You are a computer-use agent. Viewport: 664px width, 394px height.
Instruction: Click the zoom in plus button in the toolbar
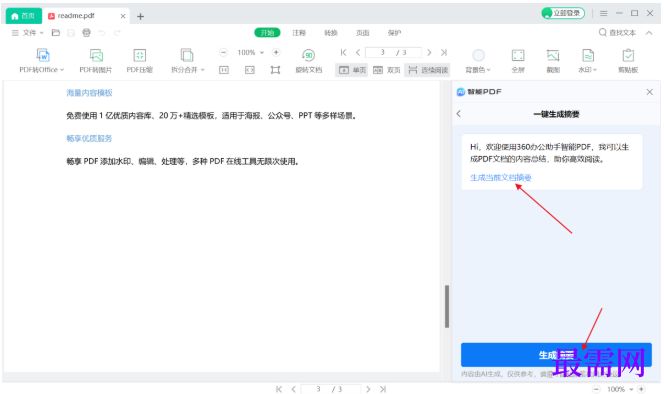pyautogui.click(x=276, y=52)
